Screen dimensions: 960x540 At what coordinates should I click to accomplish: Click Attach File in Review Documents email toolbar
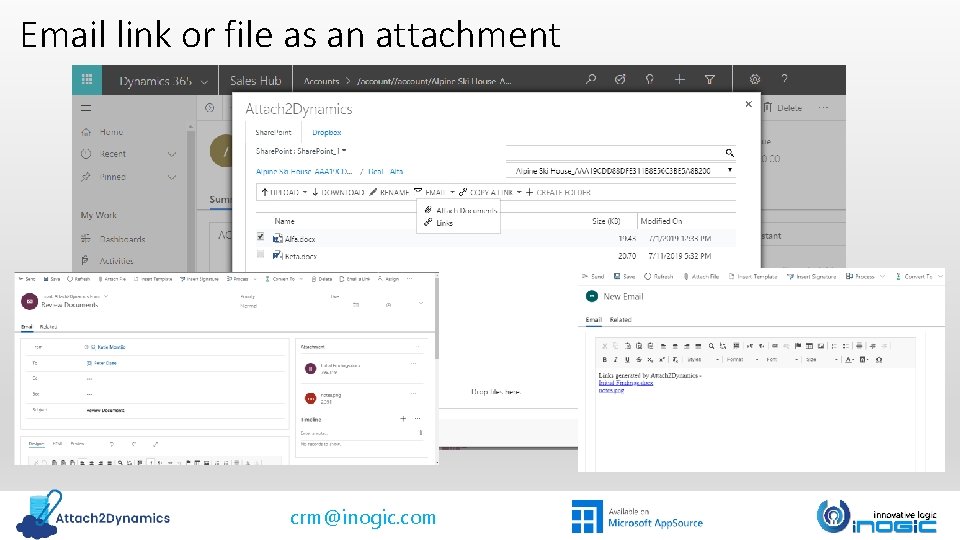click(112, 279)
